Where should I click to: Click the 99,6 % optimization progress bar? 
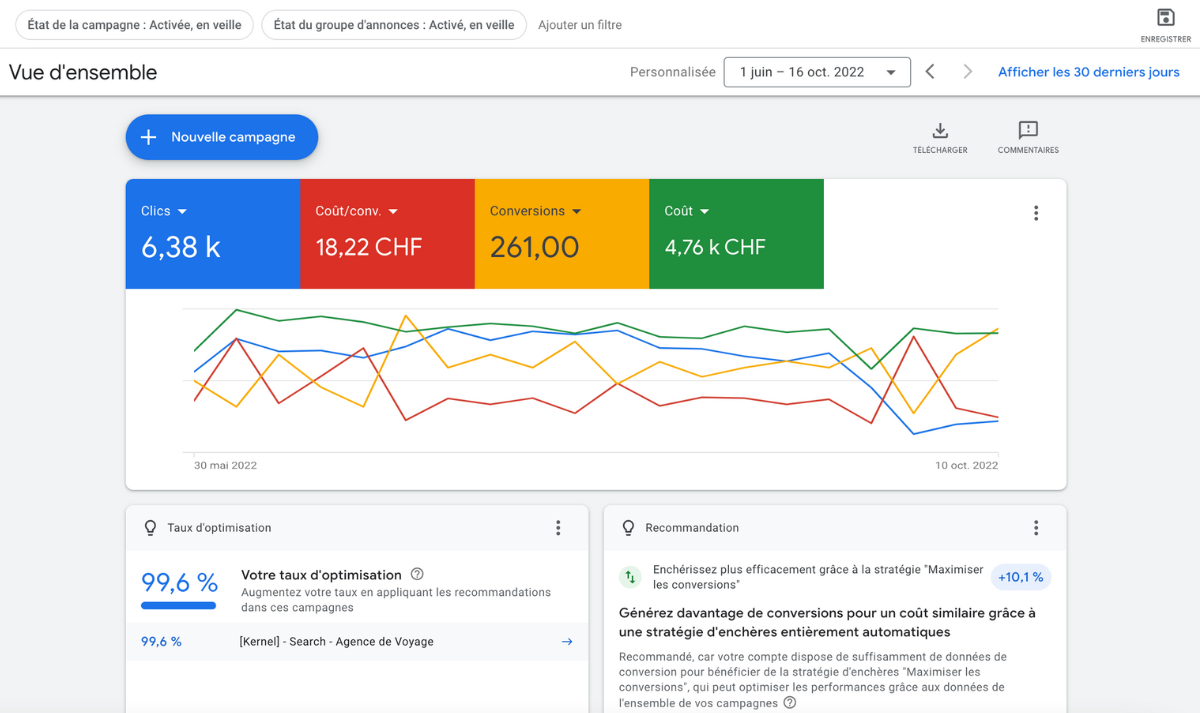click(x=179, y=605)
